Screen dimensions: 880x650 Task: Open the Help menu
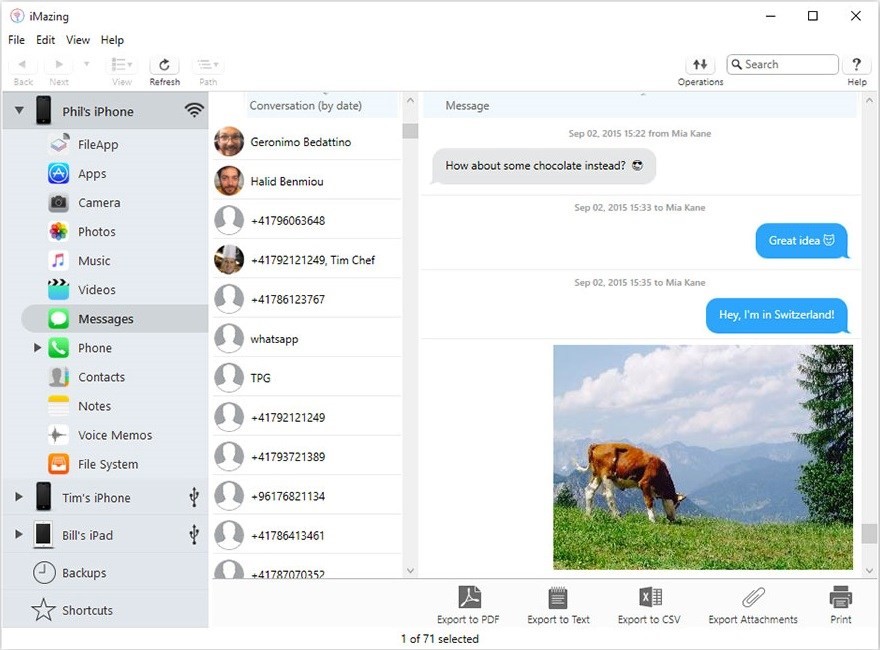point(112,40)
